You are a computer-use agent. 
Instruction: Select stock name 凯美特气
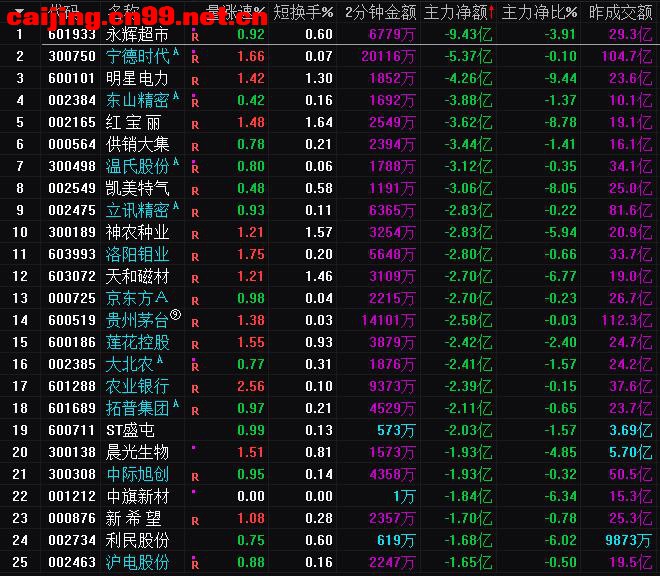(x=137, y=188)
